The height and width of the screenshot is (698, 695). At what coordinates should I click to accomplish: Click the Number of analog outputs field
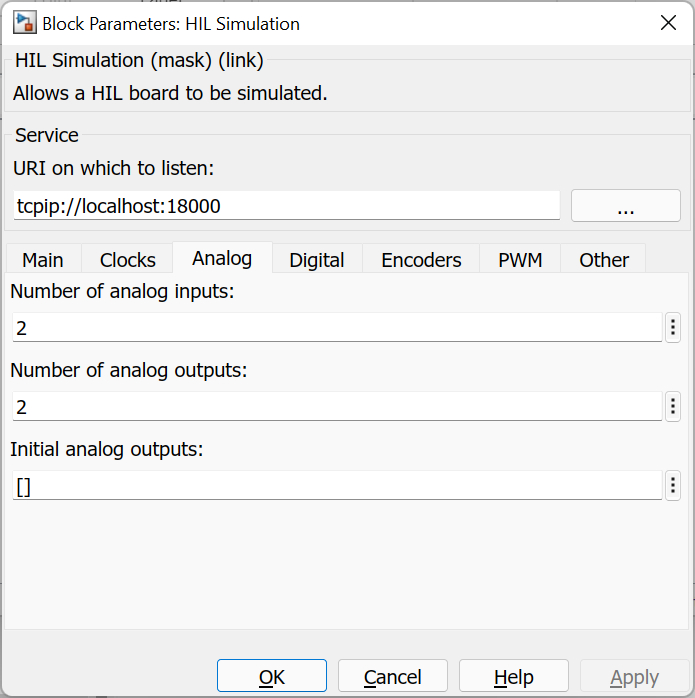point(336,406)
